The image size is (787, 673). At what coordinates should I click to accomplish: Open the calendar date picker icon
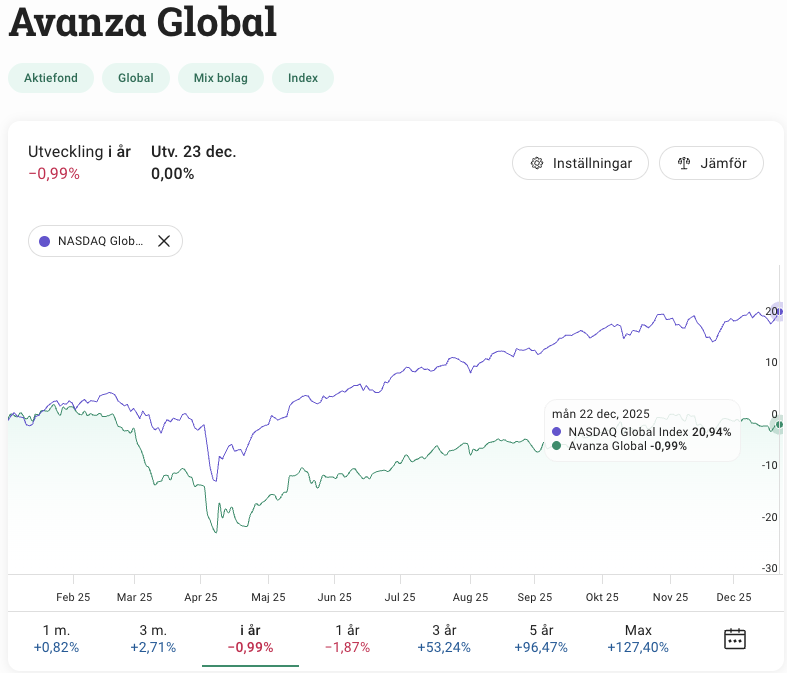pos(735,638)
